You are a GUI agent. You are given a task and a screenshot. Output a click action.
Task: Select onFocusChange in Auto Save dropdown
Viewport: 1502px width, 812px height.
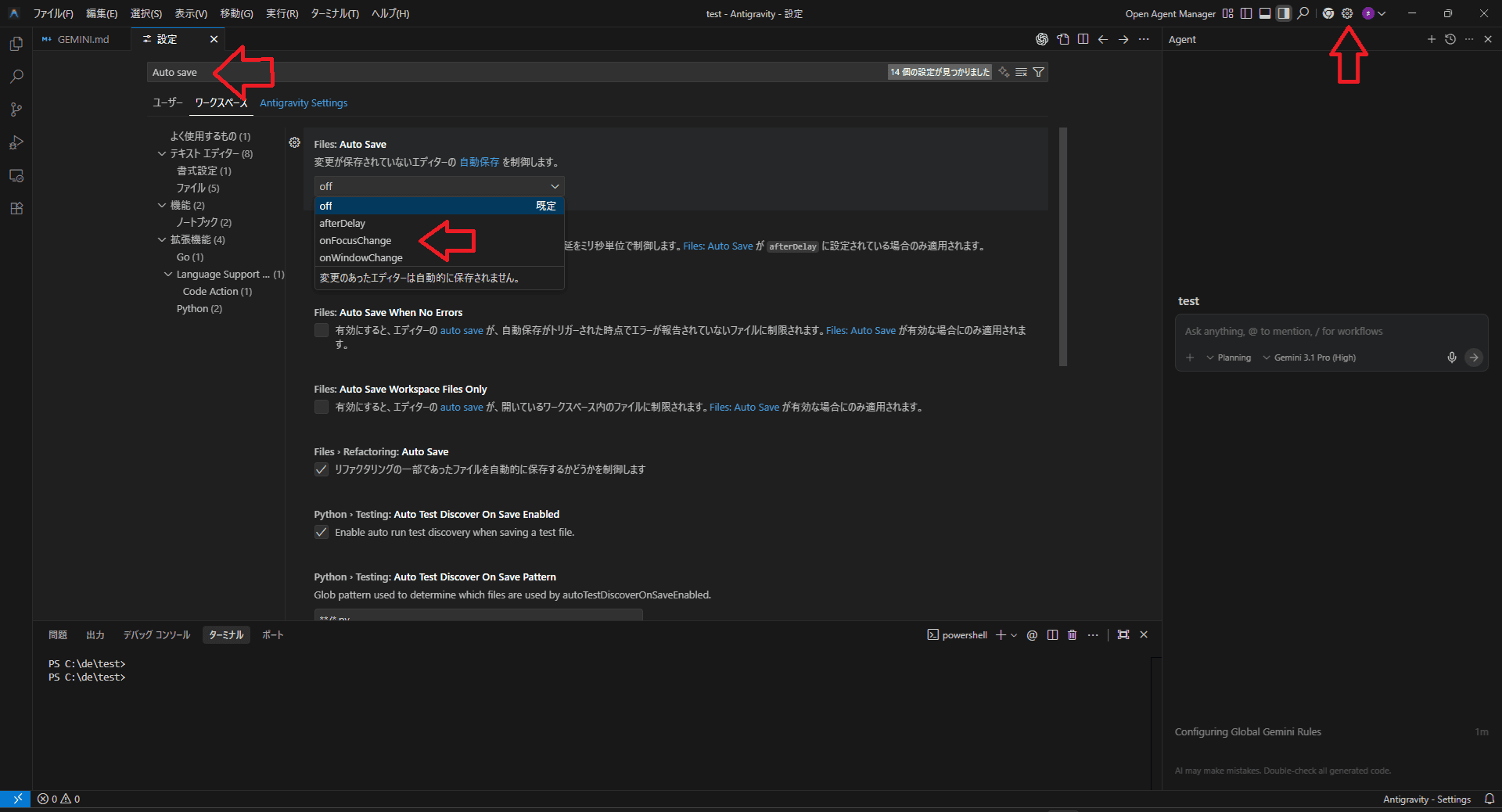pyautogui.click(x=355, y=241)
